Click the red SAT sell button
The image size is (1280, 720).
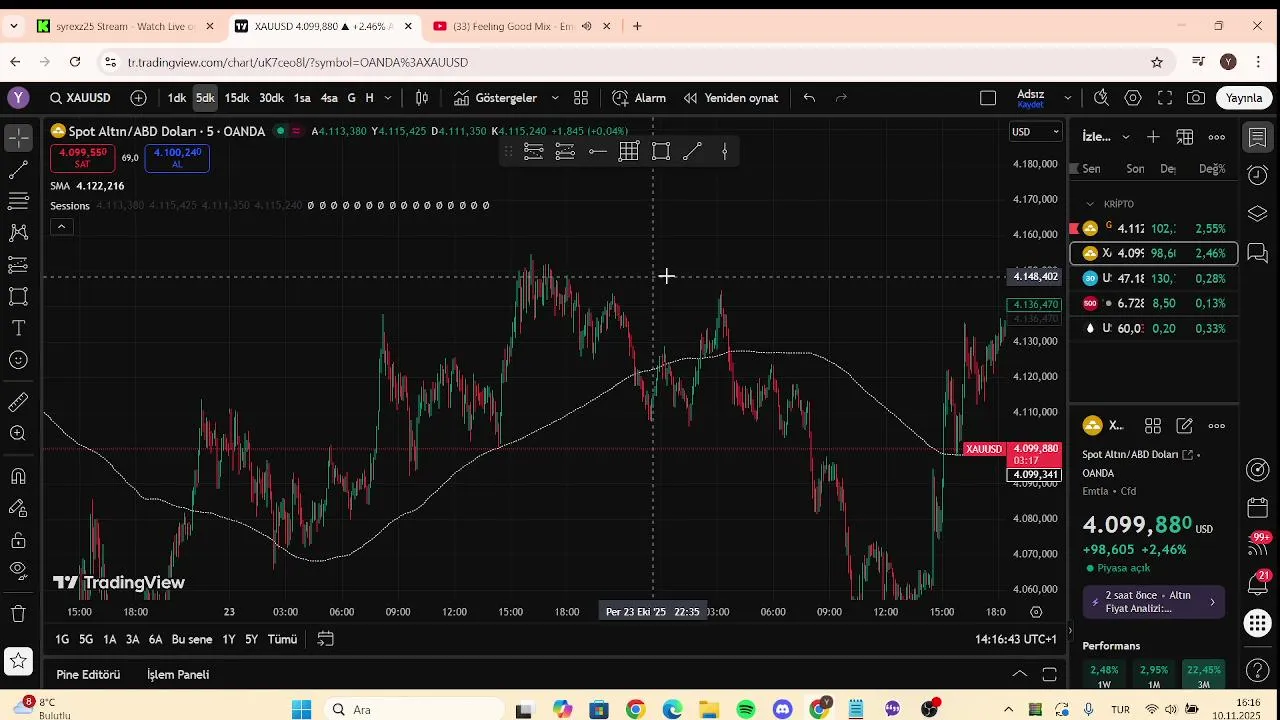point(82,158)
